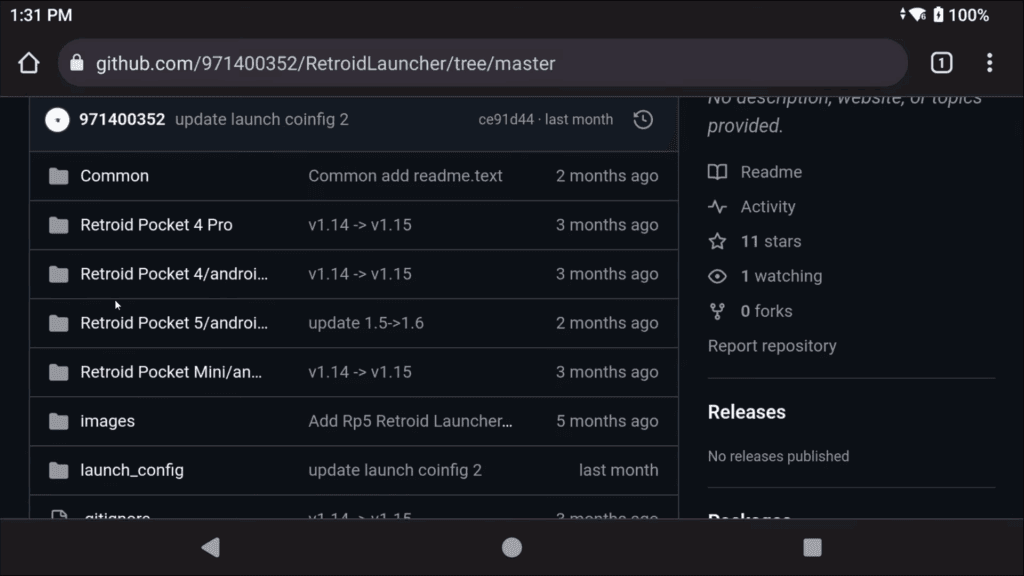Open the 971400352 user avatar
Image resolution: width=1024 pixels, height=576 pixels.
pos(57,120)
